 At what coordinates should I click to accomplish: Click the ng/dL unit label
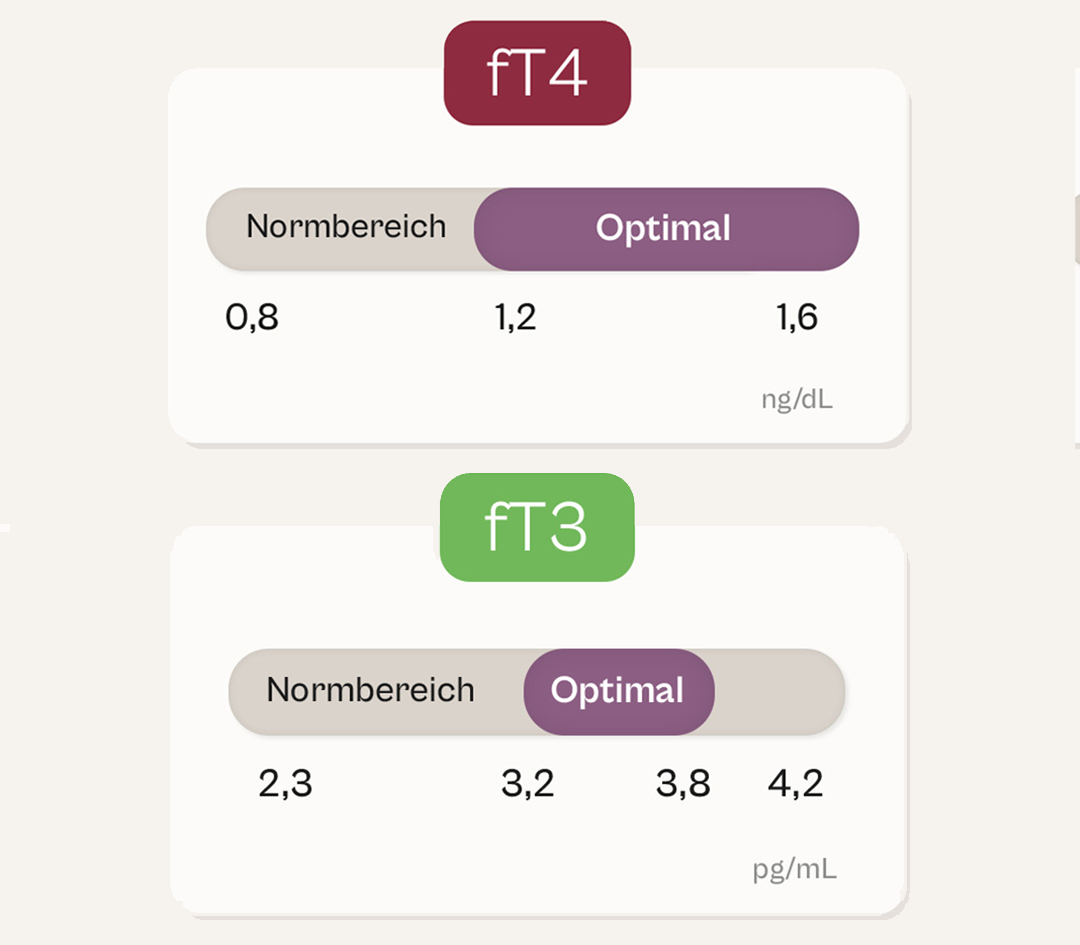(797, 400)
